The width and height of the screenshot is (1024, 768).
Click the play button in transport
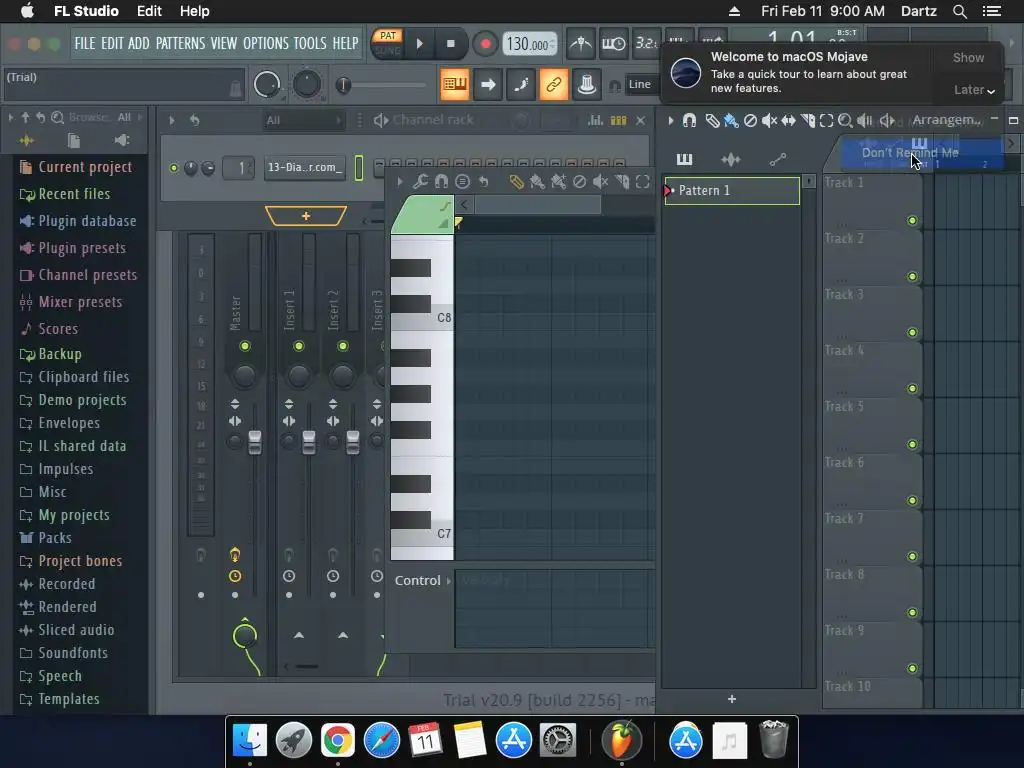[x=420, y=44]
